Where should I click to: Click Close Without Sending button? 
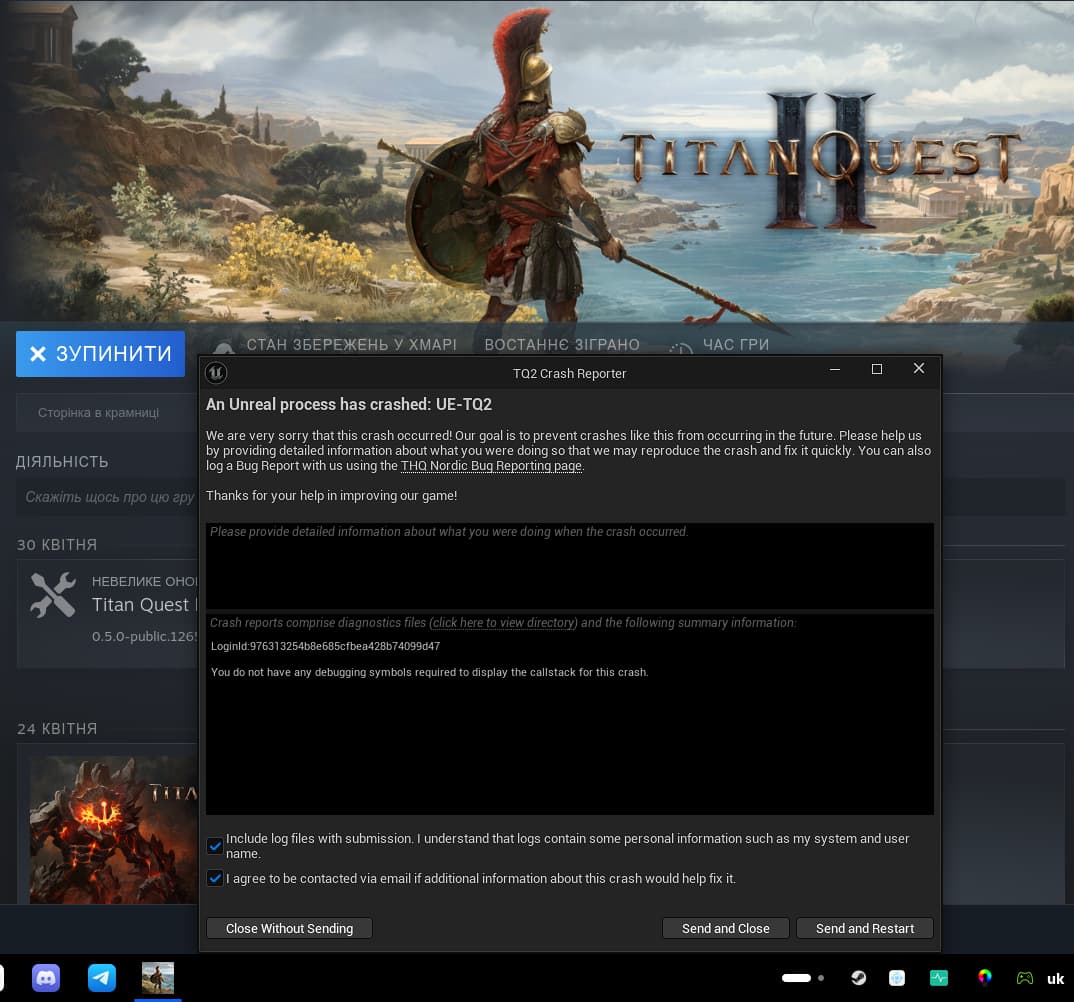[x=289, y=928]
